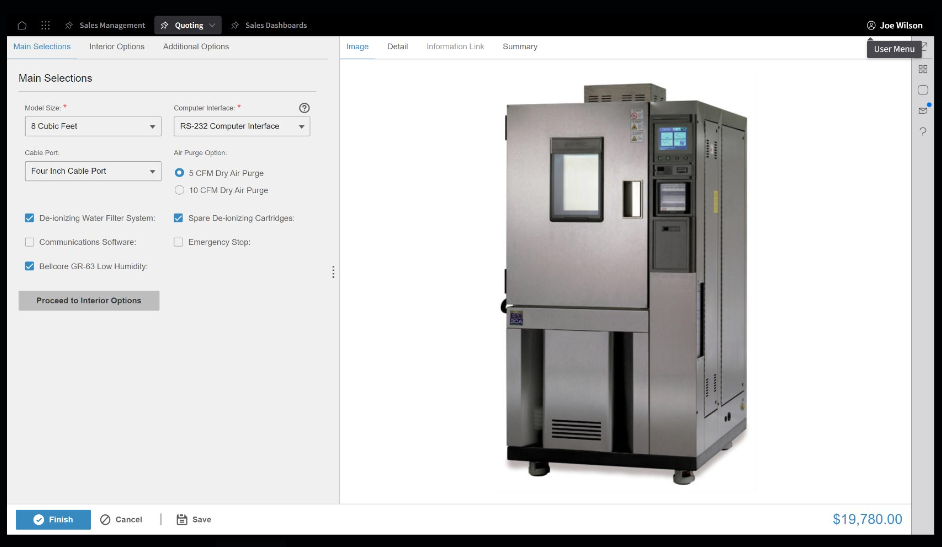Open the Model Size dropdown
Screen dimensions: 942x547
pos(93,126)
